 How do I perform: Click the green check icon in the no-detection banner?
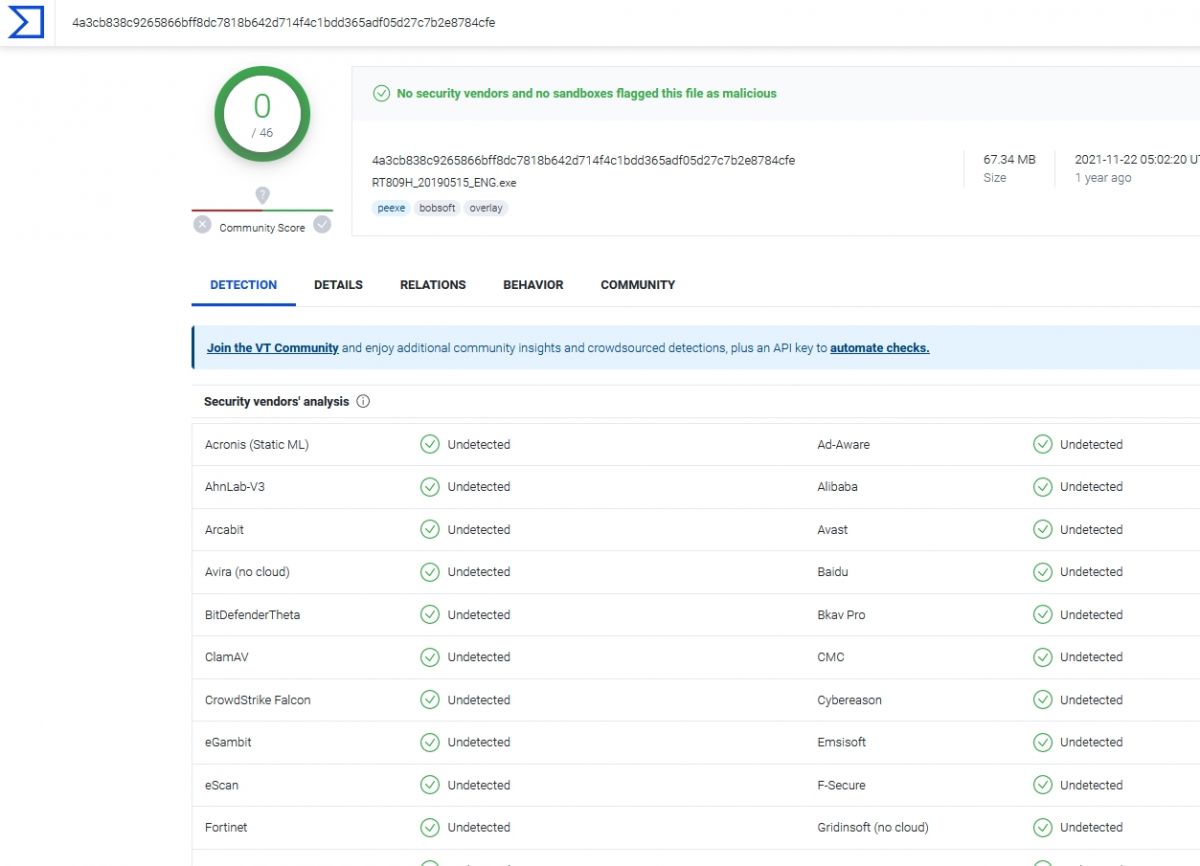381,93
